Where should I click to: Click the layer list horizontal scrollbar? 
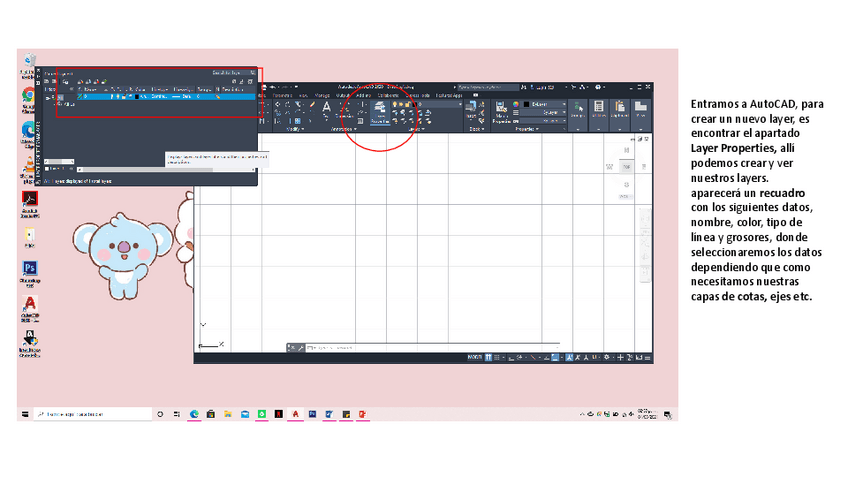(x=166, y=169)
